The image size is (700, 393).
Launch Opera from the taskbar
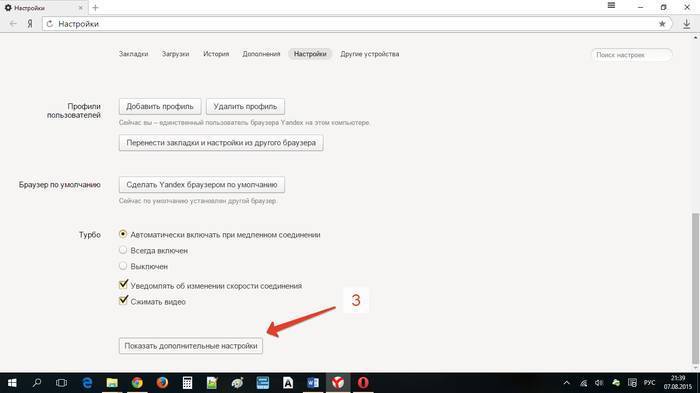(x=363, y=383)
